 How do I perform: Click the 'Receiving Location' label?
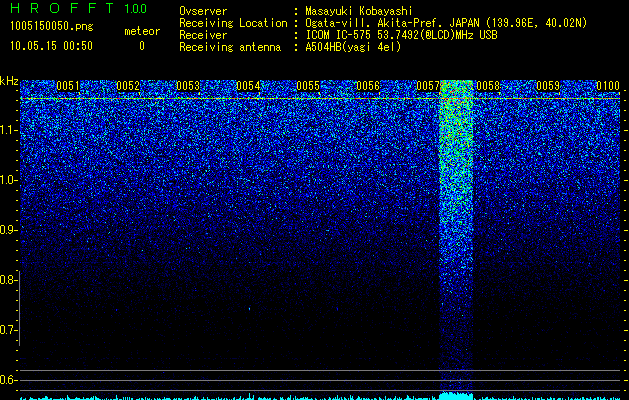233,23
